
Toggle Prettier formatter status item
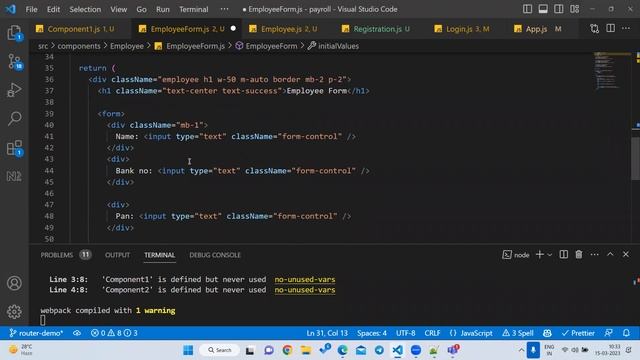pos(578,333)
